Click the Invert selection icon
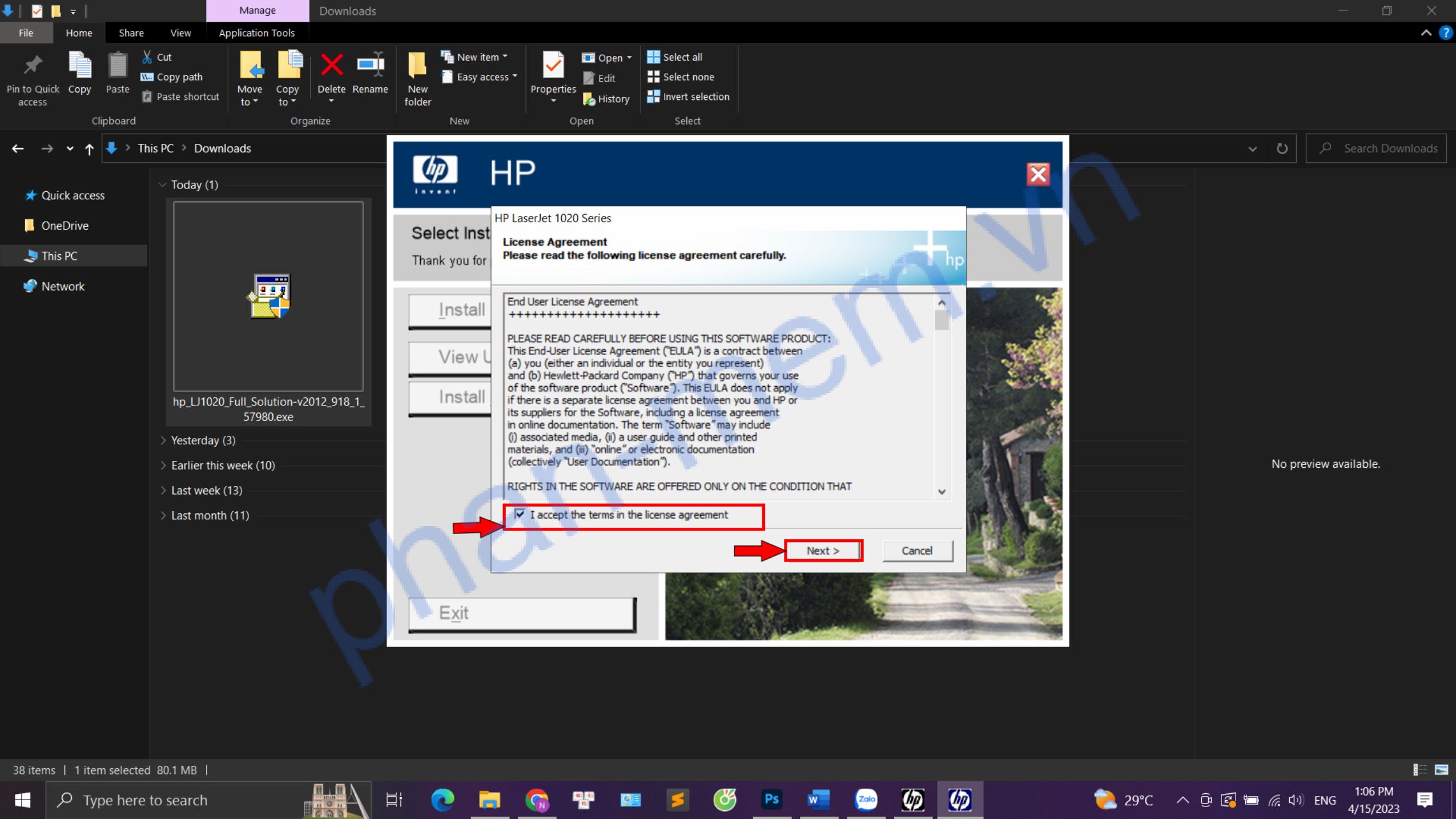The image size is (1456, 819). 654,97
